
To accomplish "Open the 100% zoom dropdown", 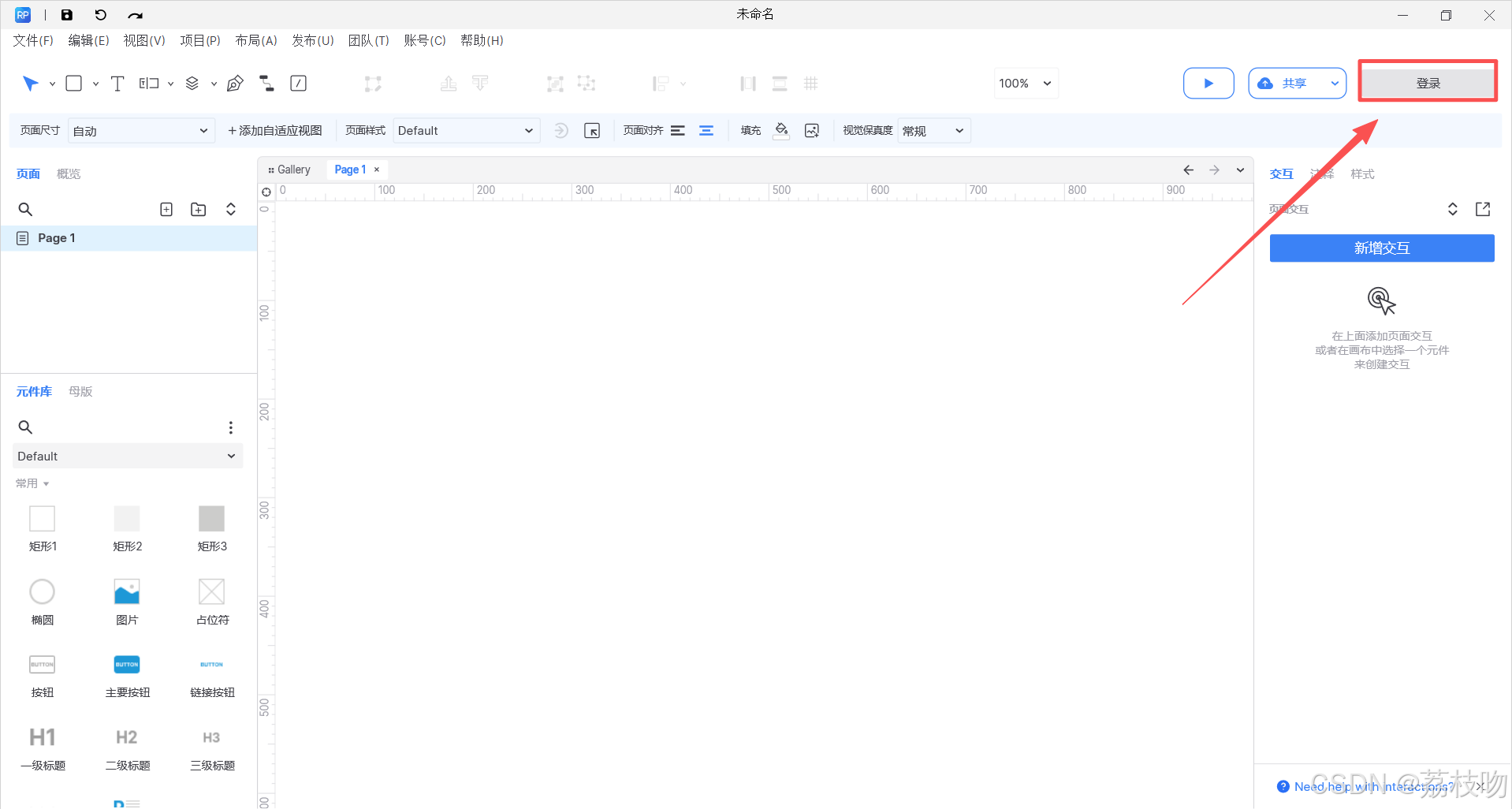I will [x=1025, y=84].
